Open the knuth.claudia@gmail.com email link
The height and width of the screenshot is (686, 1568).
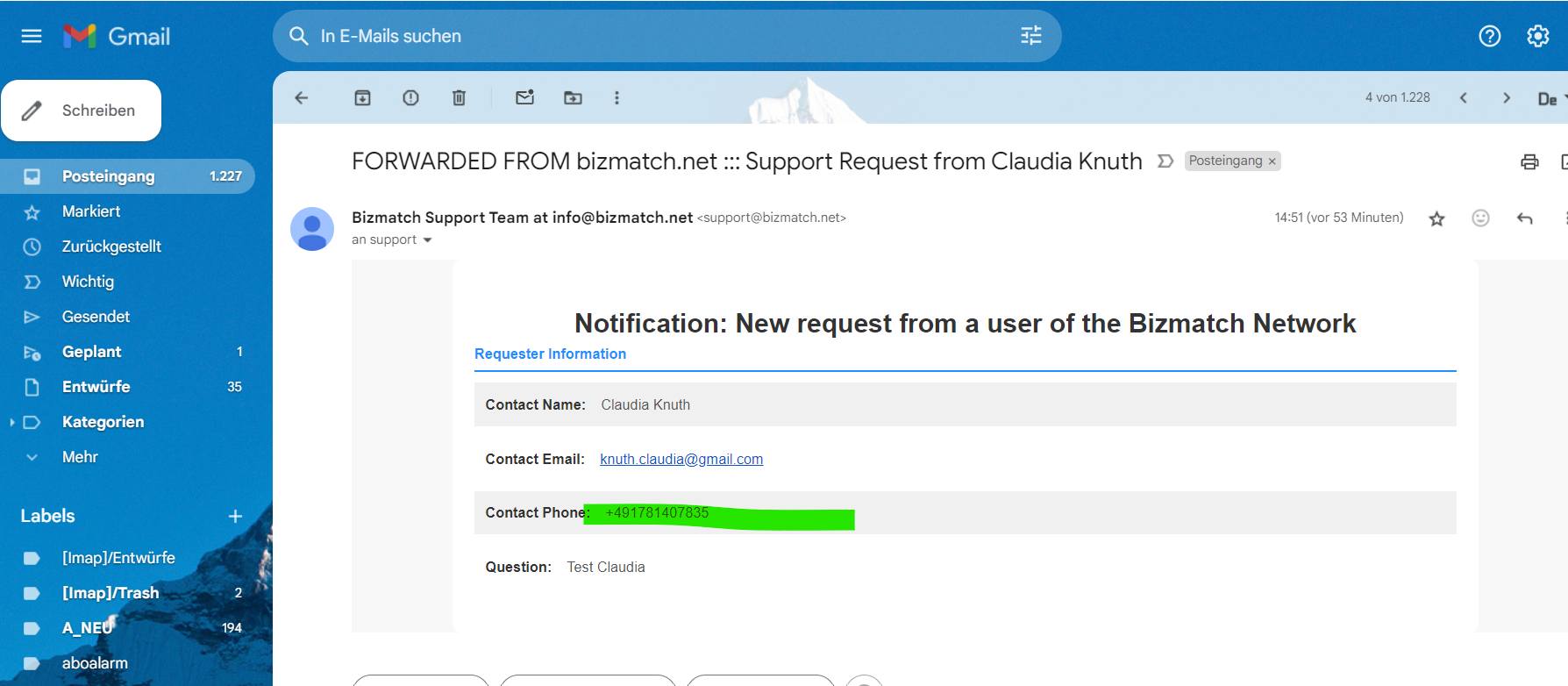(x=681, y=459)
